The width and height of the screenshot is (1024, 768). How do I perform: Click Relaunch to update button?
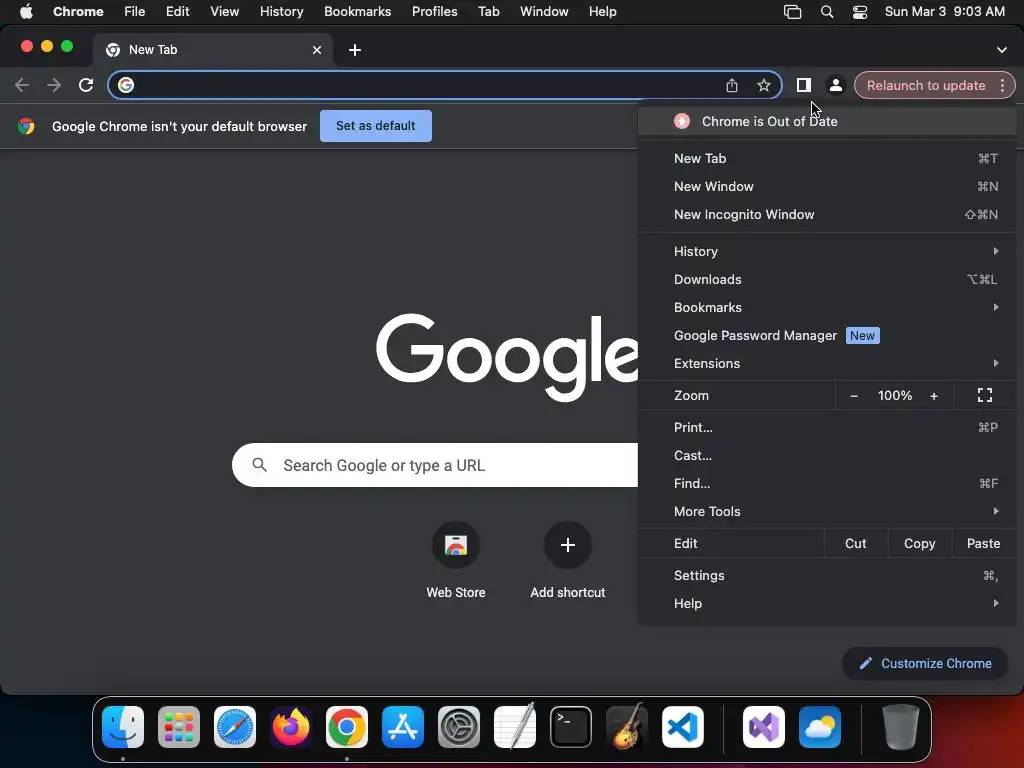925,86
